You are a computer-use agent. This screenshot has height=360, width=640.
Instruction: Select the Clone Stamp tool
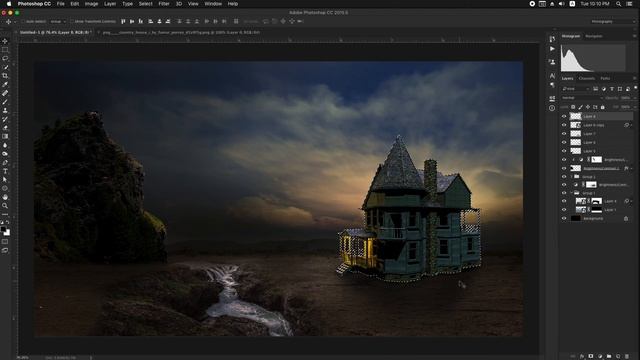pos(5,110)
